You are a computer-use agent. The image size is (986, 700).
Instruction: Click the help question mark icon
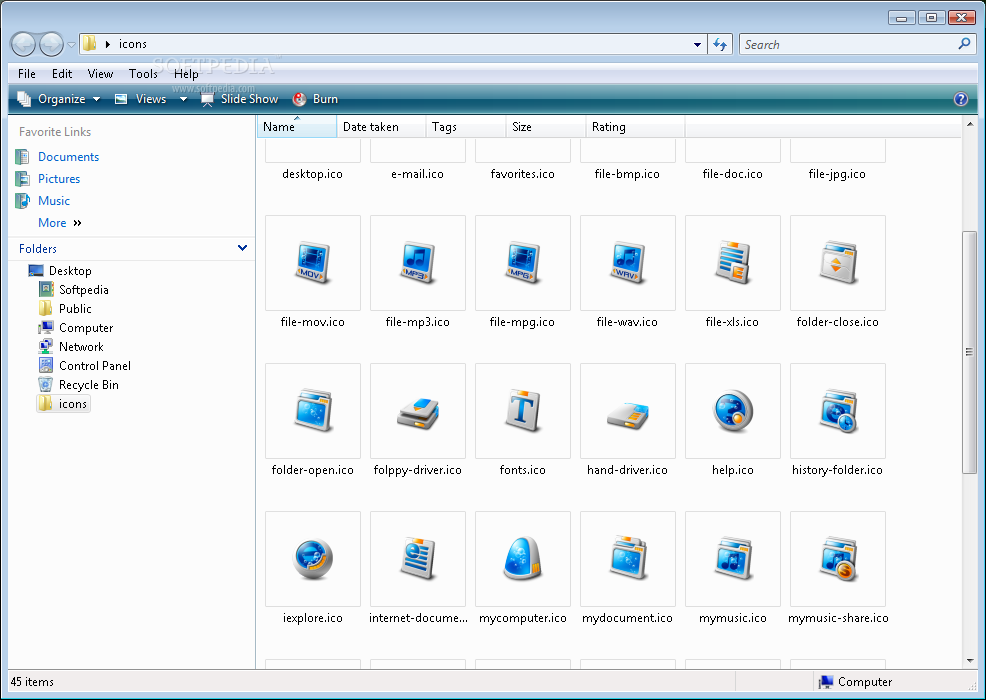click(960, 99)
